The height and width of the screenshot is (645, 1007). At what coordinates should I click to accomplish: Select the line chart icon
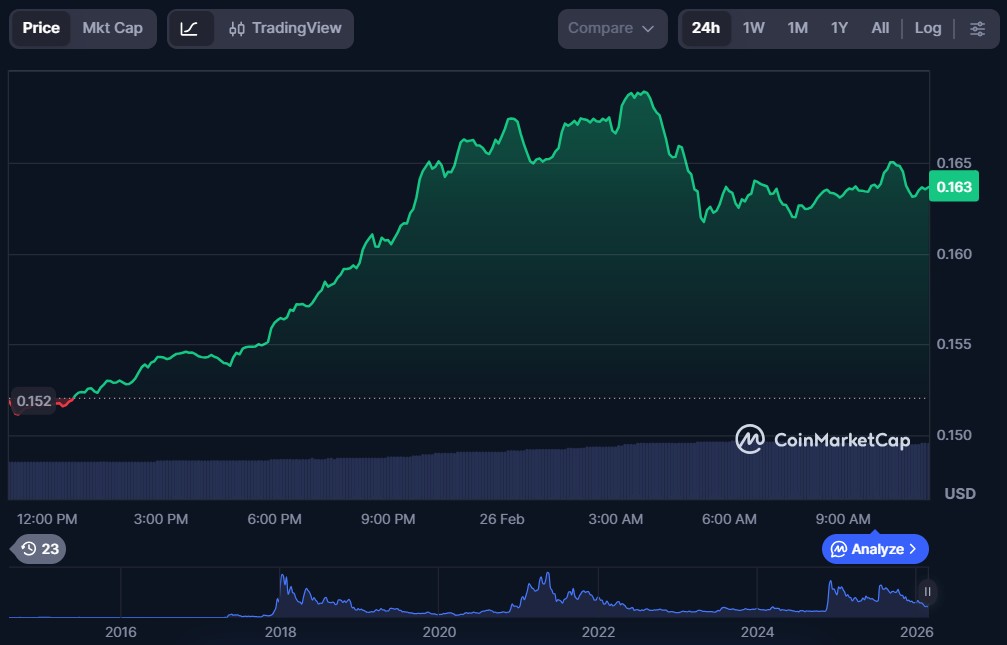click(x=190, y=29)
